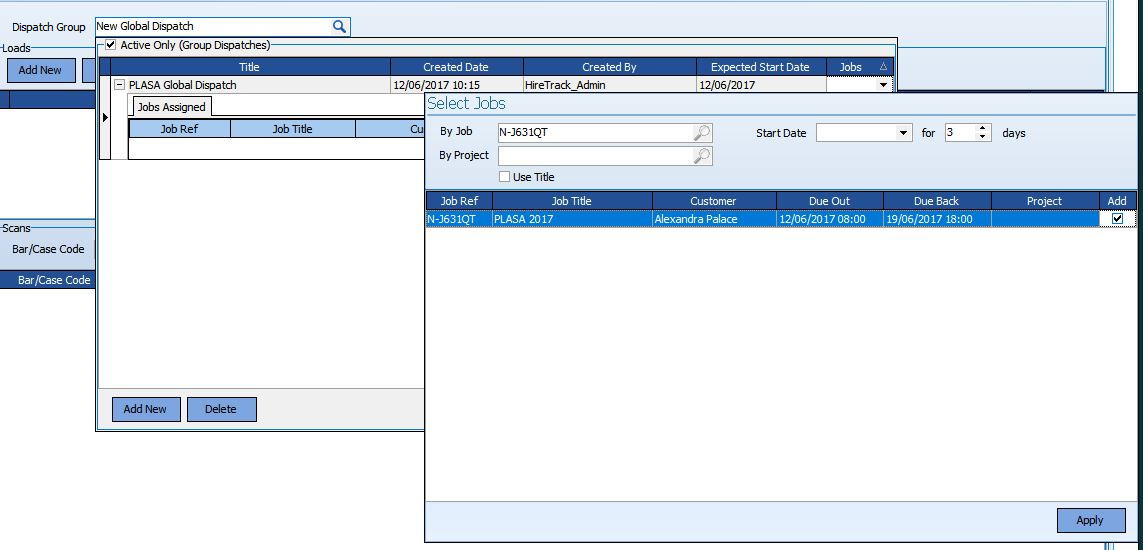The width and height of the screenshot is (1143, 550).
Task: Decrease the days stepper value
Action: (x=983, y=137)
